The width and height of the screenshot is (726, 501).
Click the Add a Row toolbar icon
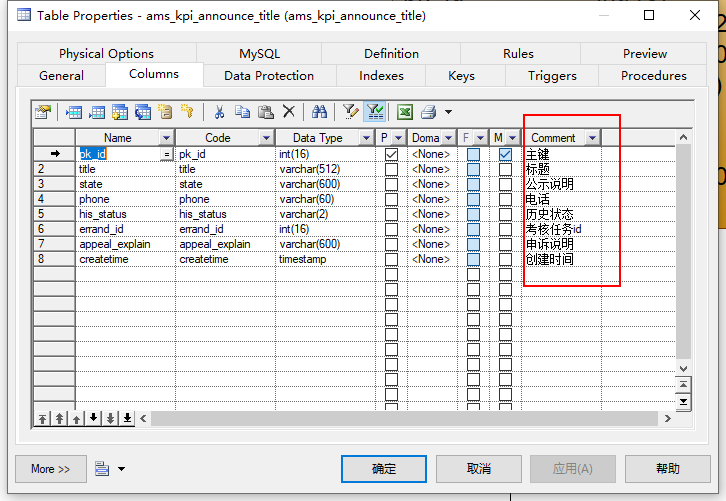tap(97, 112)
